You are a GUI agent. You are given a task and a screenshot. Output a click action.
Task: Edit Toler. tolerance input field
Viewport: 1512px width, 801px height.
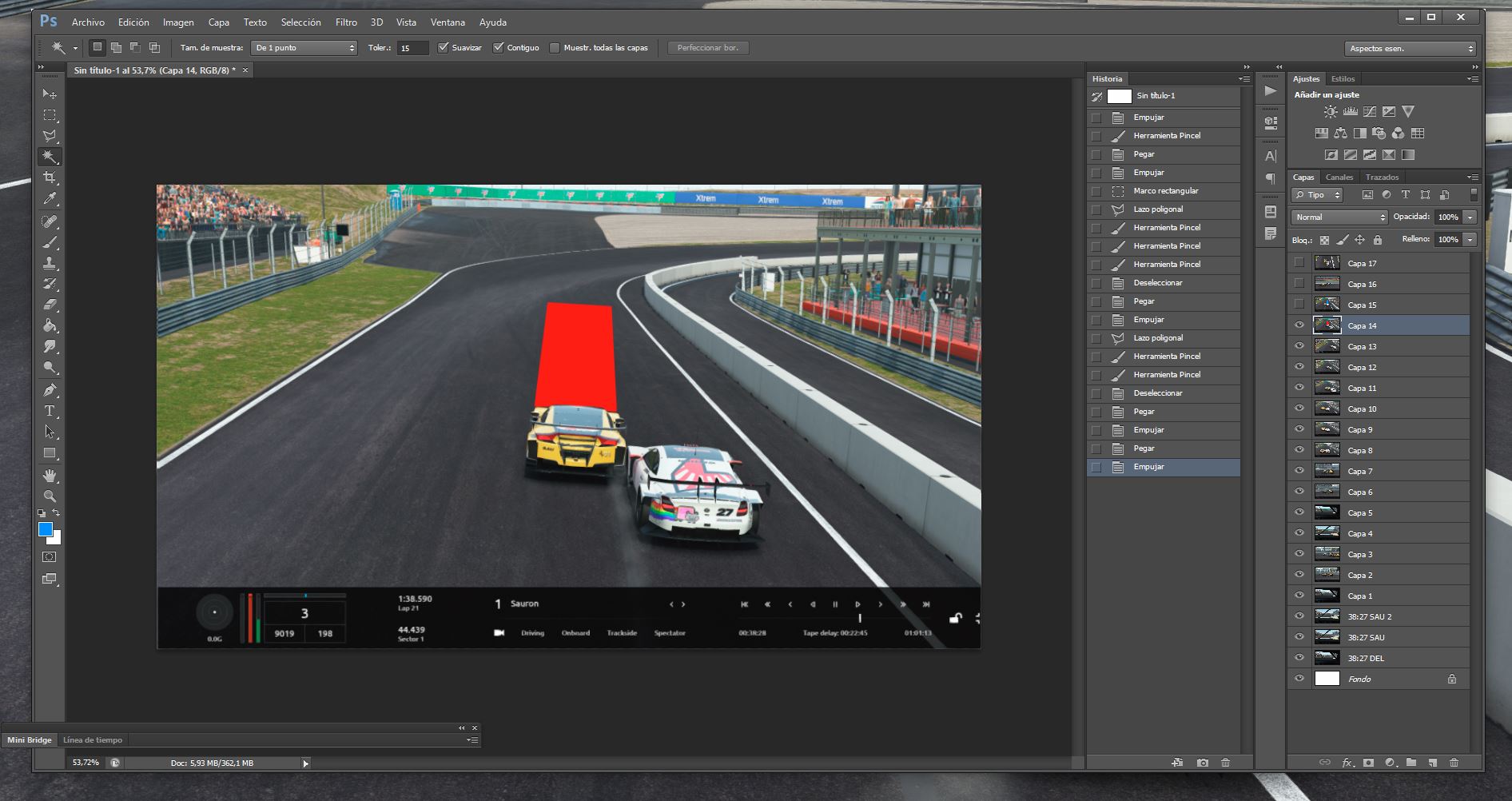(412, 48)
